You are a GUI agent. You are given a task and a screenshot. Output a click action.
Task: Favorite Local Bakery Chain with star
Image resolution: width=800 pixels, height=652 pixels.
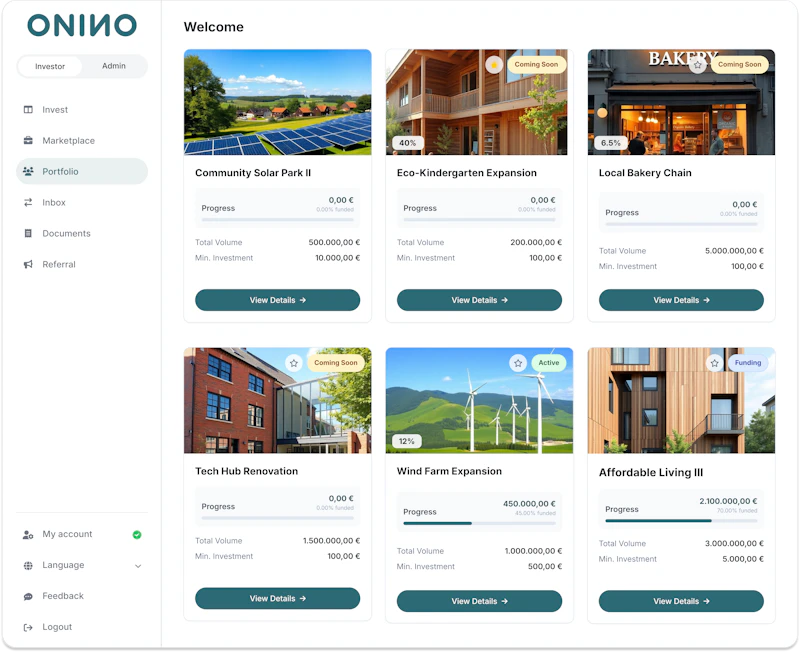pyautogui.click(x=697, y=65)
